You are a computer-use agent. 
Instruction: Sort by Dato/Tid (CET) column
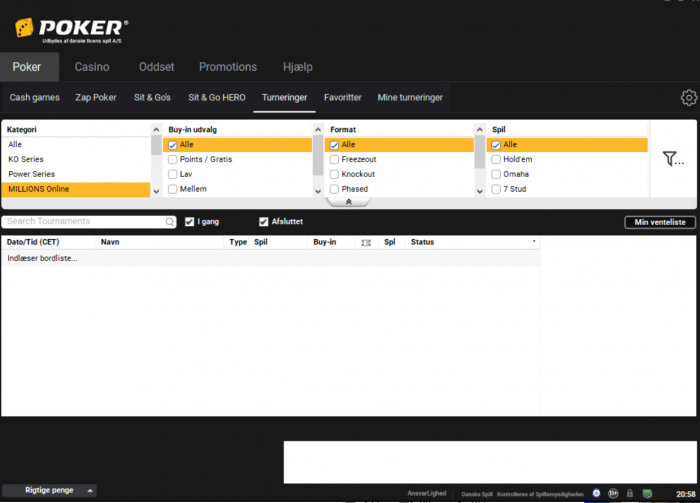33,242
